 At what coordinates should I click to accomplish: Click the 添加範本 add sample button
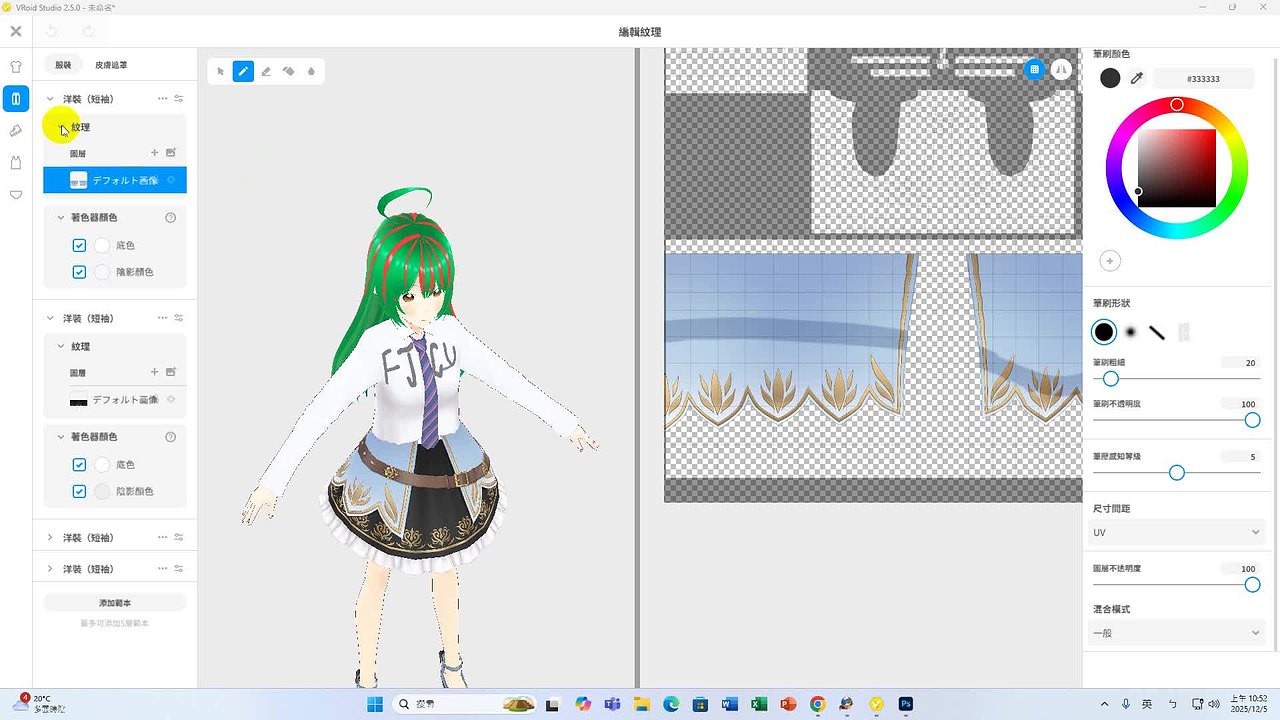point(113,601)
